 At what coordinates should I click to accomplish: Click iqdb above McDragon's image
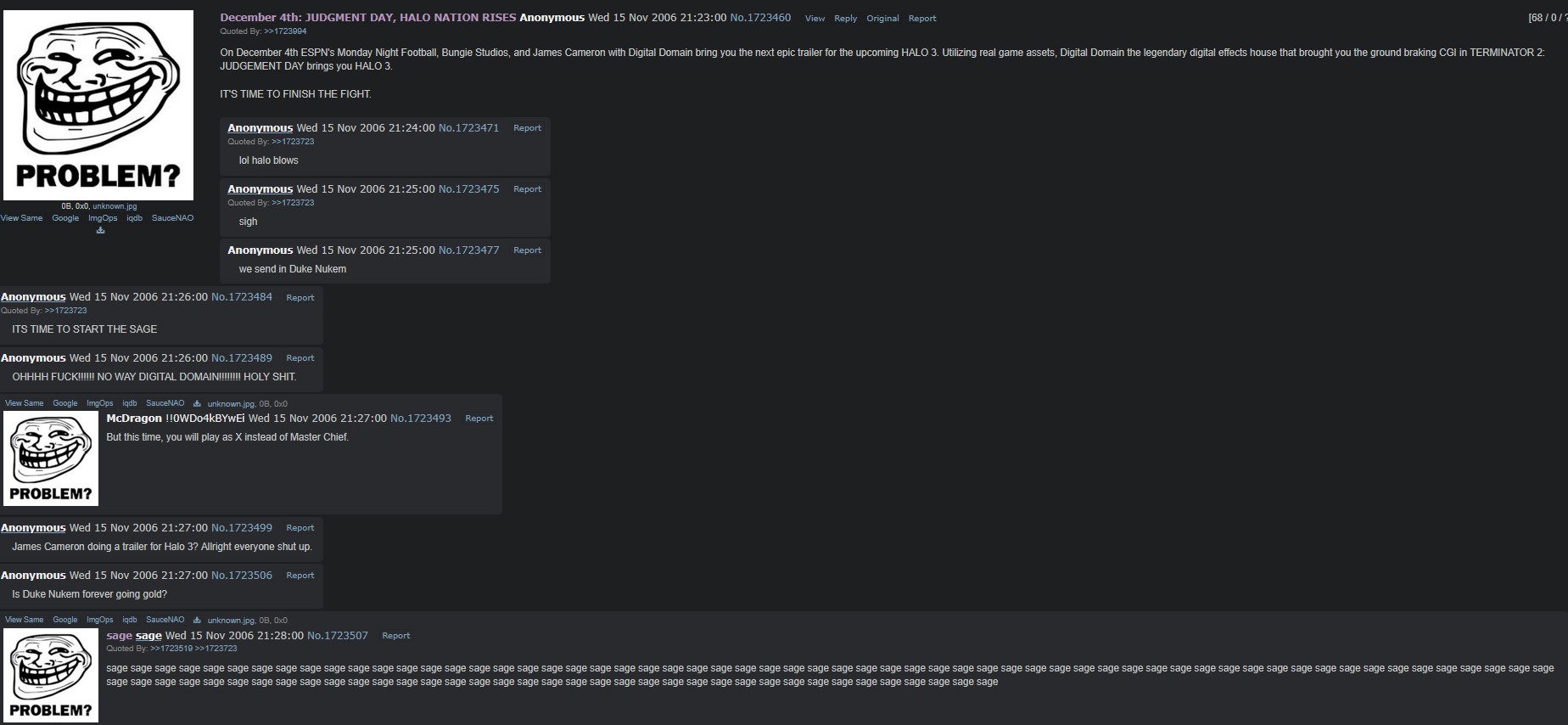(x=129, y=403)
